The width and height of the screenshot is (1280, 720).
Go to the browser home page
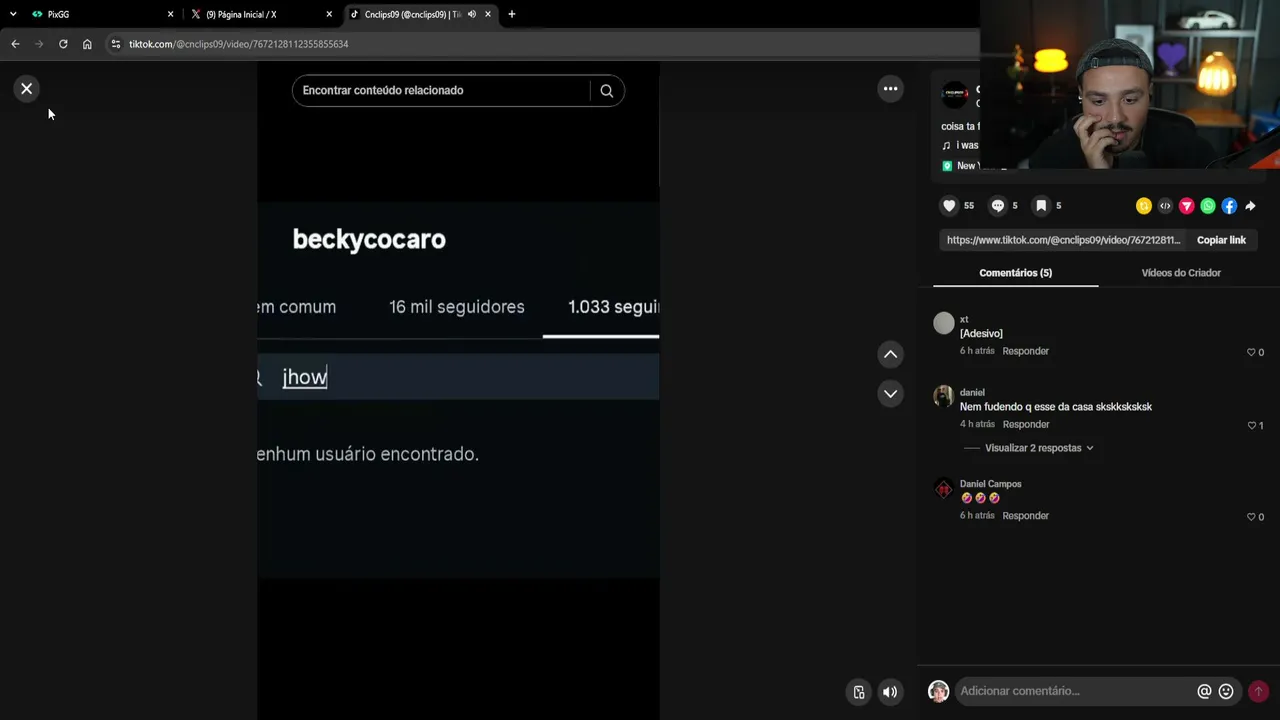87,44
